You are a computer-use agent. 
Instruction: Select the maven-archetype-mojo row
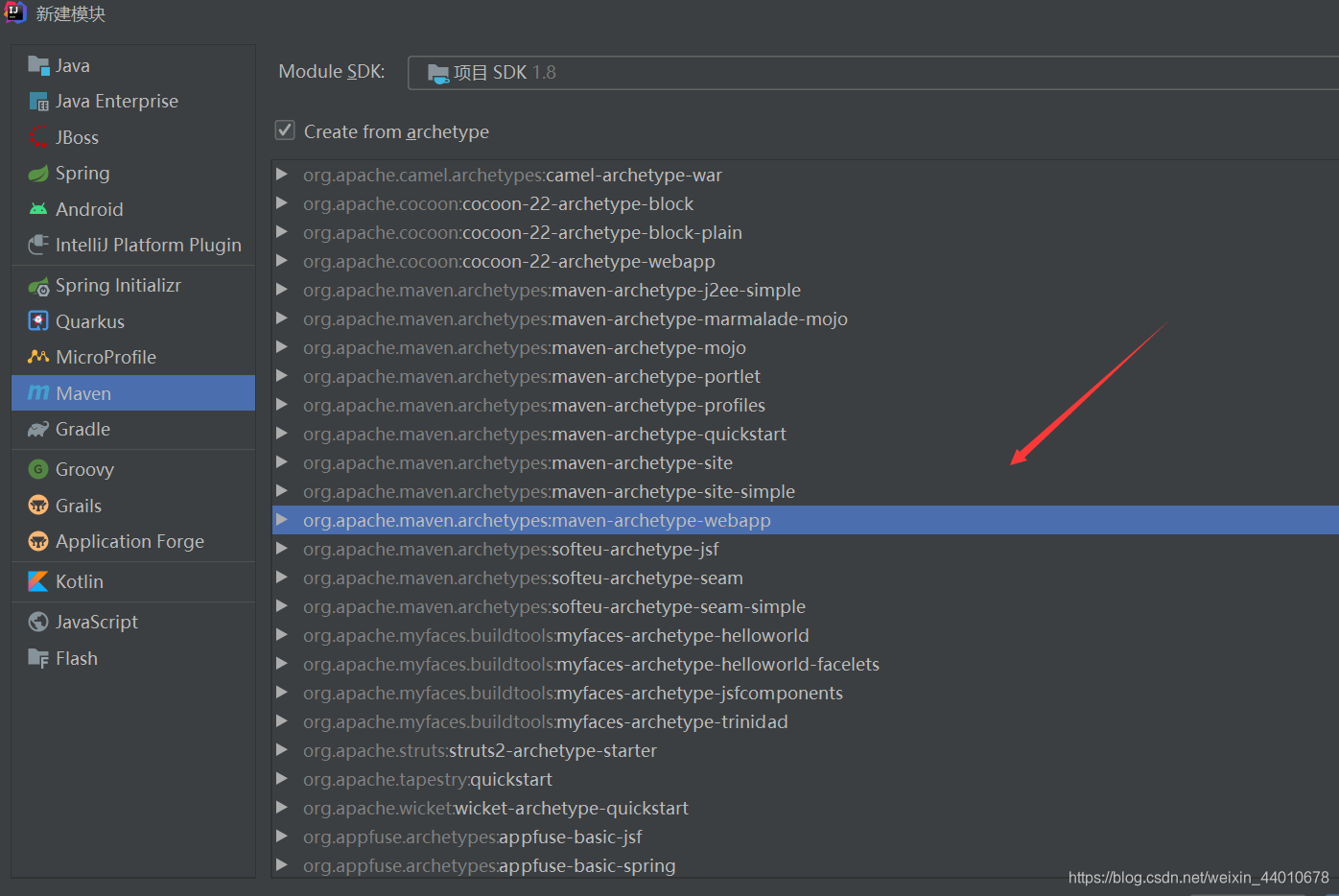pyautogui.click(x=806, y=347)
